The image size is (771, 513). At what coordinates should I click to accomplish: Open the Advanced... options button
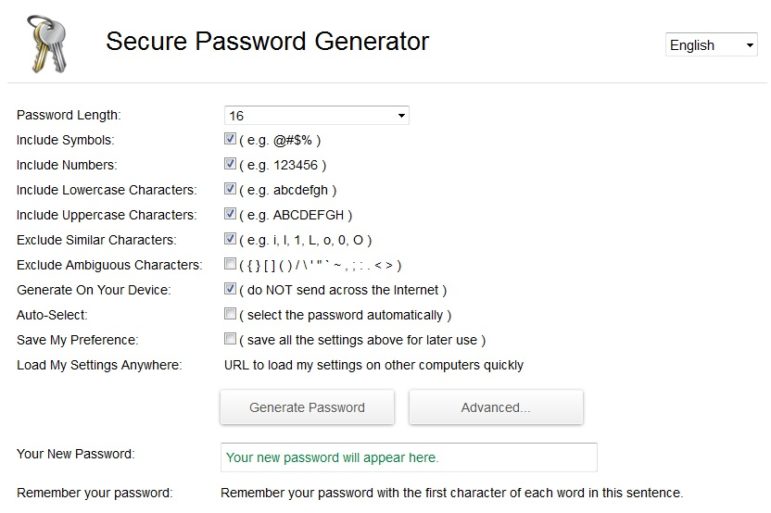click(x=495, y=407)
